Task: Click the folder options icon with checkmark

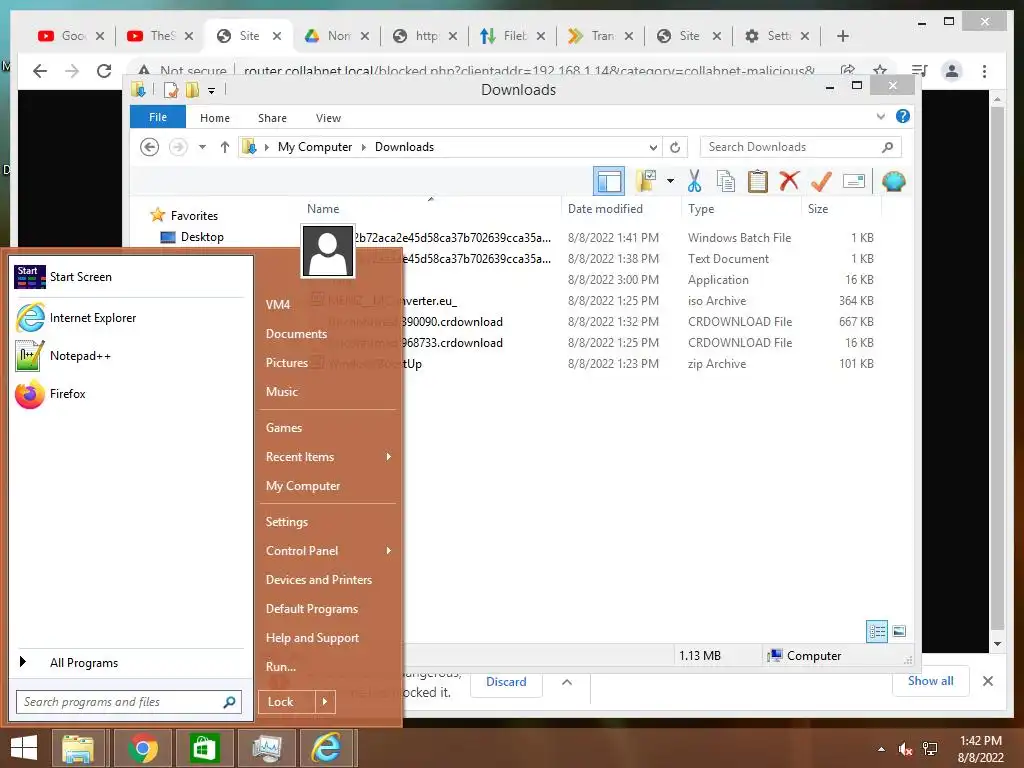Action: point(646,181)
